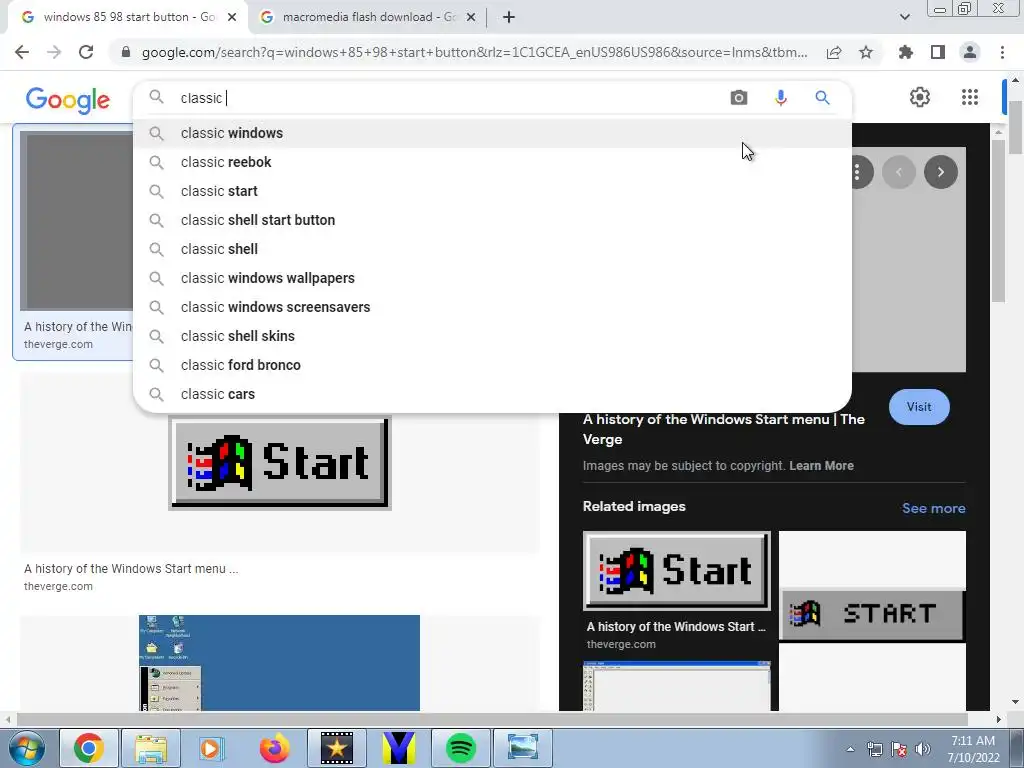Click the Visit button
This screenshot has height=768, width=1024.
[919, 407]
